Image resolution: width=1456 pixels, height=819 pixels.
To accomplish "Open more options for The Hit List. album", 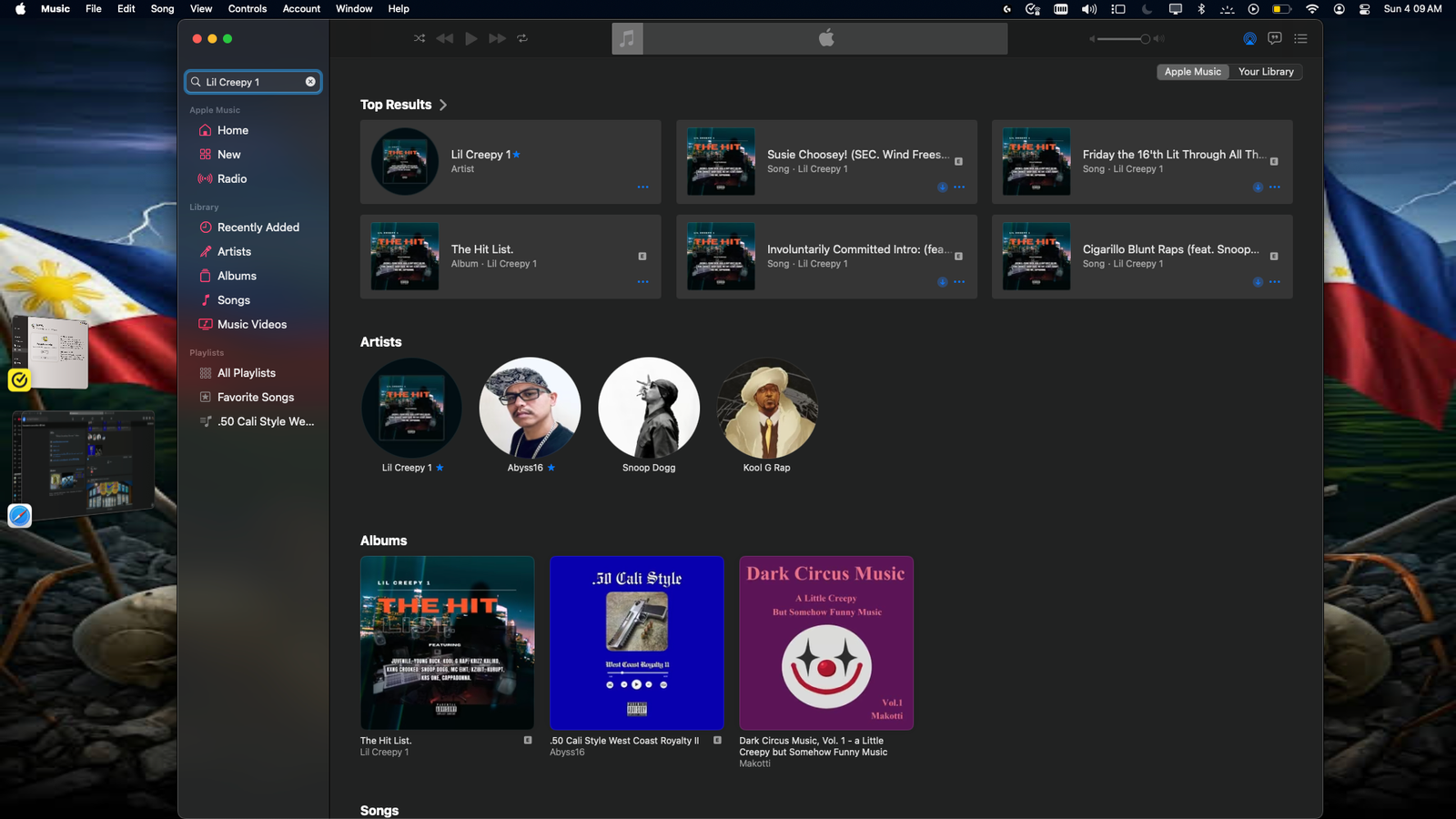I will [x=642, y=282].
